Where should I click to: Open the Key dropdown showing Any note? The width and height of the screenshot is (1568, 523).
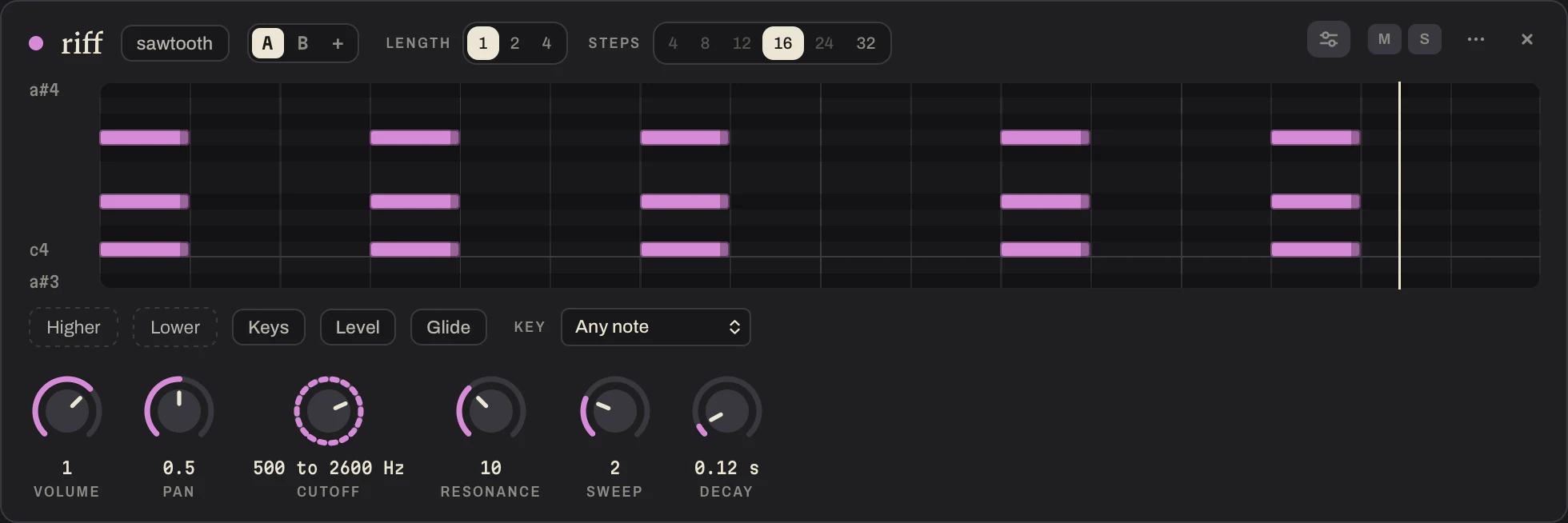pos(656,327)
